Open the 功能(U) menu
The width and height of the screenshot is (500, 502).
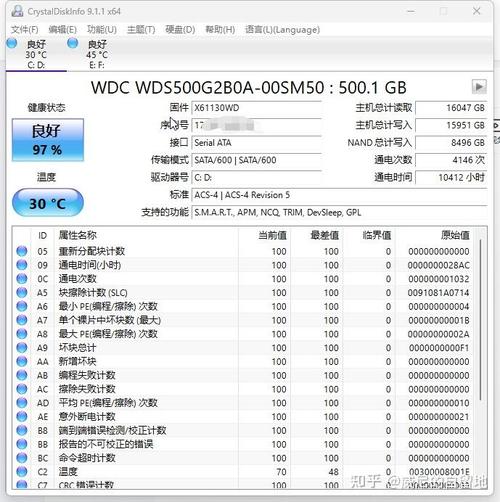pos(102,30)
